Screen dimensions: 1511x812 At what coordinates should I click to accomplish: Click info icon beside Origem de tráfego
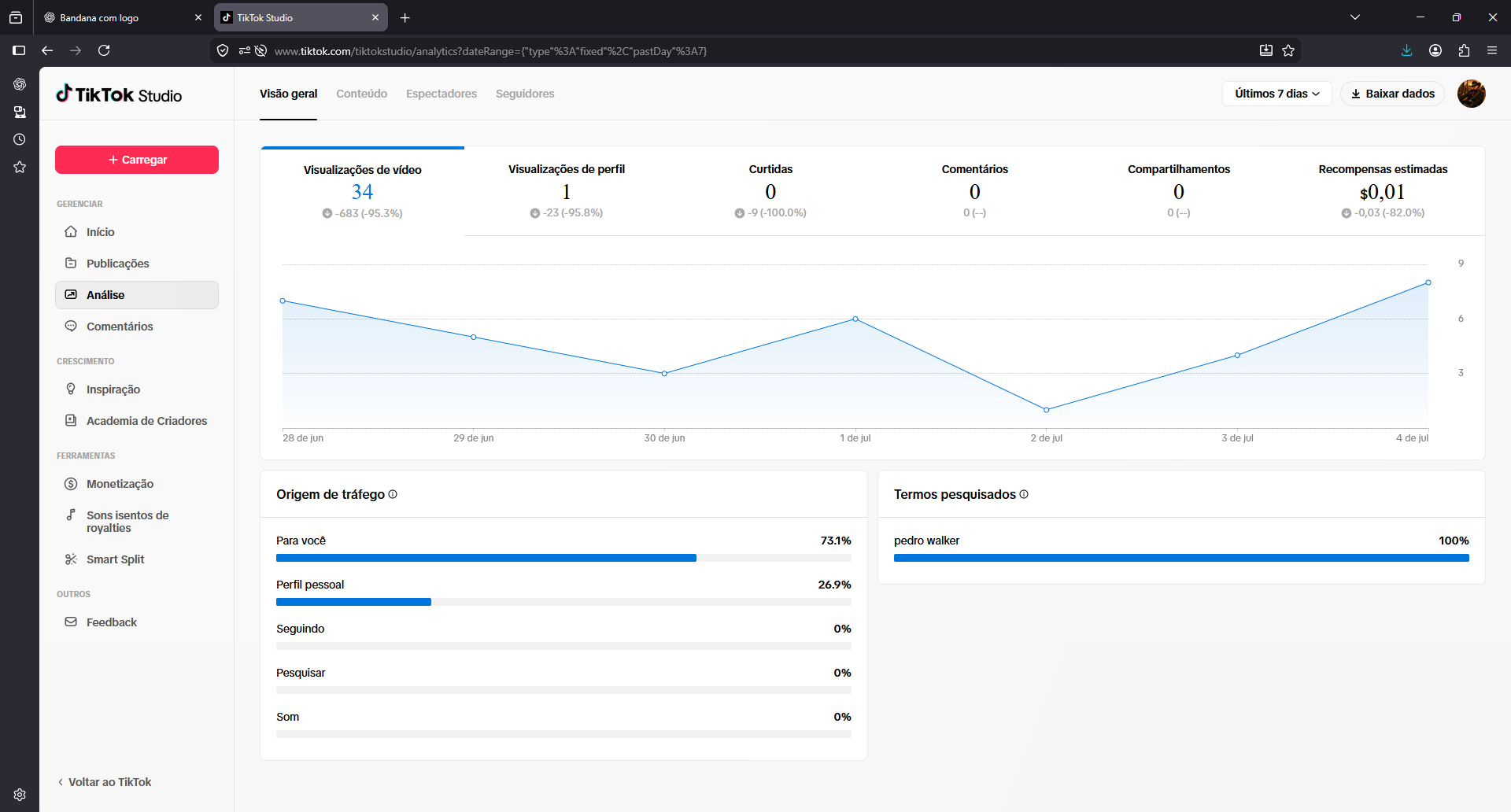coord(393,494)
